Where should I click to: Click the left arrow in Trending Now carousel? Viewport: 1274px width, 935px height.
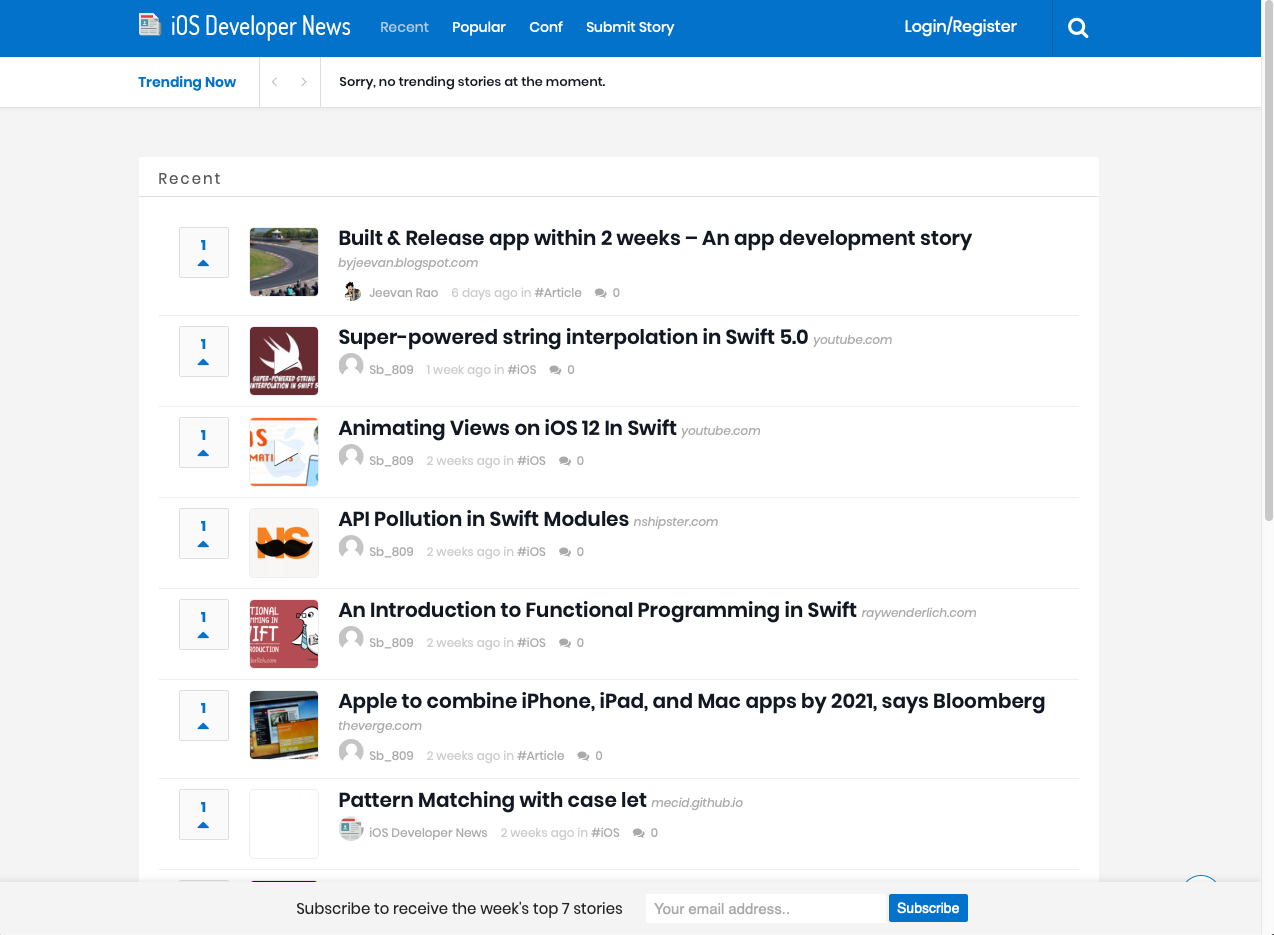274,82
